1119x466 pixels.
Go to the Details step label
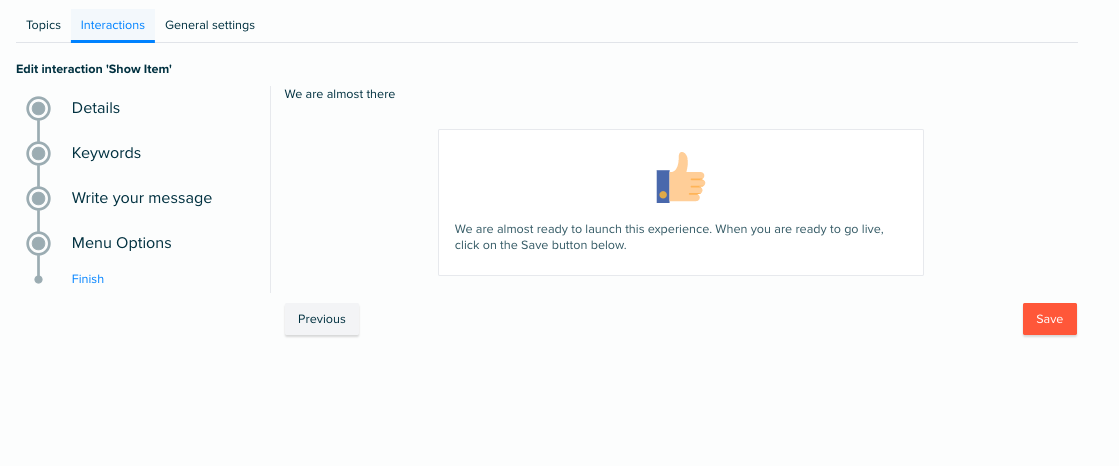coord(96,108)
